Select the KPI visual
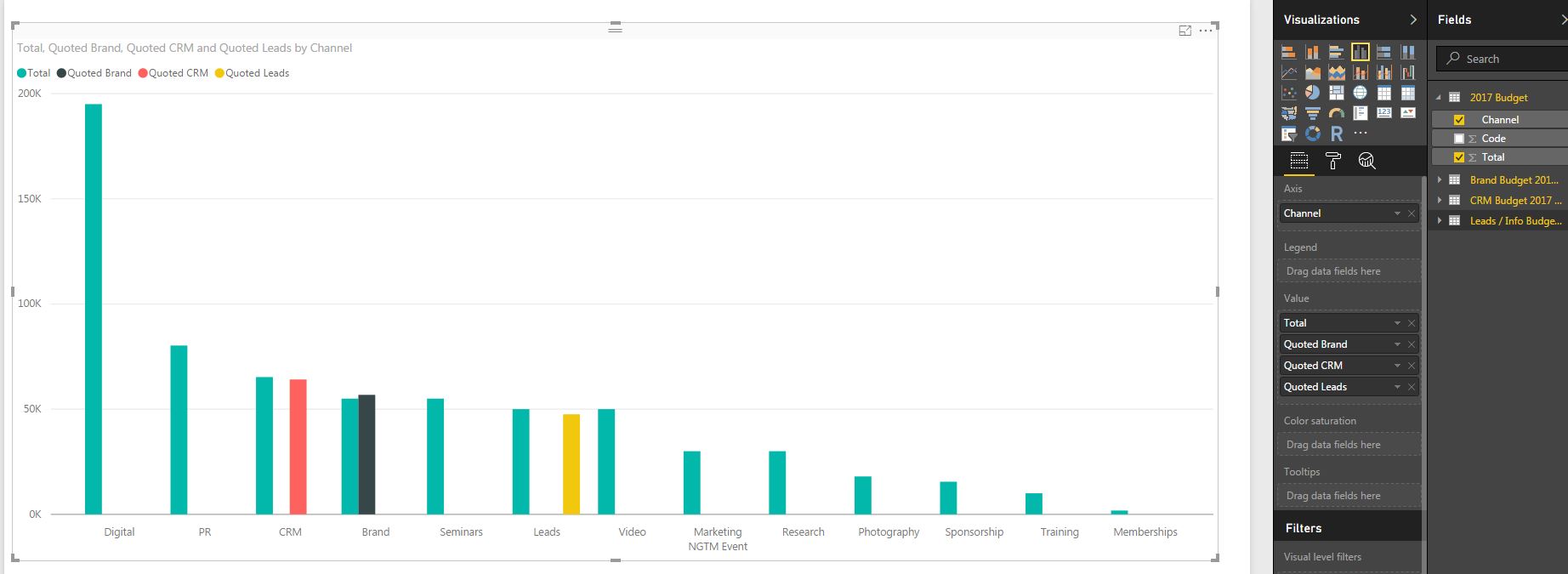The height and width of the screenshot is (574, 1568). (x=1408, y=113)
